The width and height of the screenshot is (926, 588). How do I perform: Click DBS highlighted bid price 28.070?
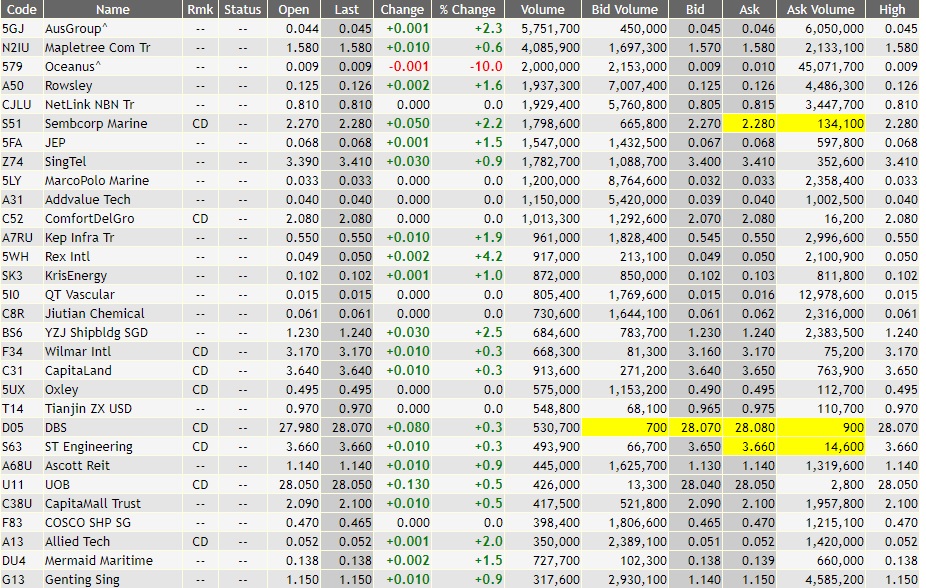696,427
